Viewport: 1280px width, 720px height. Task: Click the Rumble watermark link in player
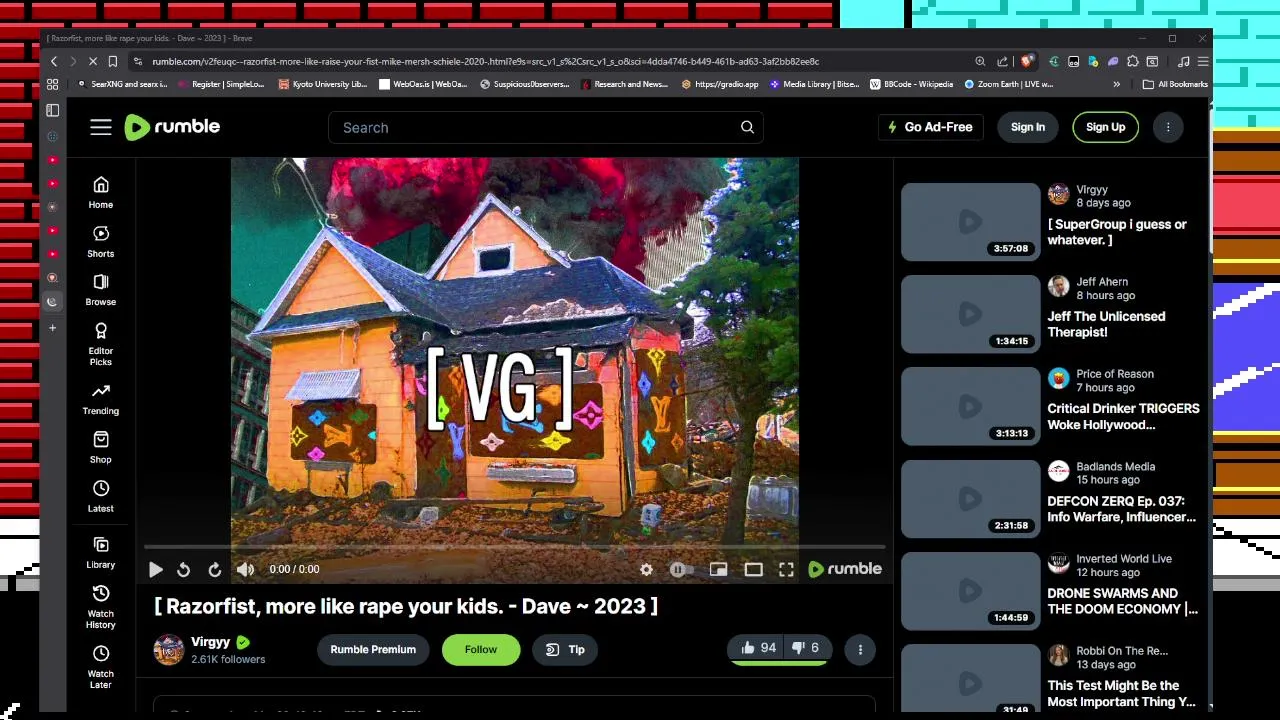(x=845, y=569)
